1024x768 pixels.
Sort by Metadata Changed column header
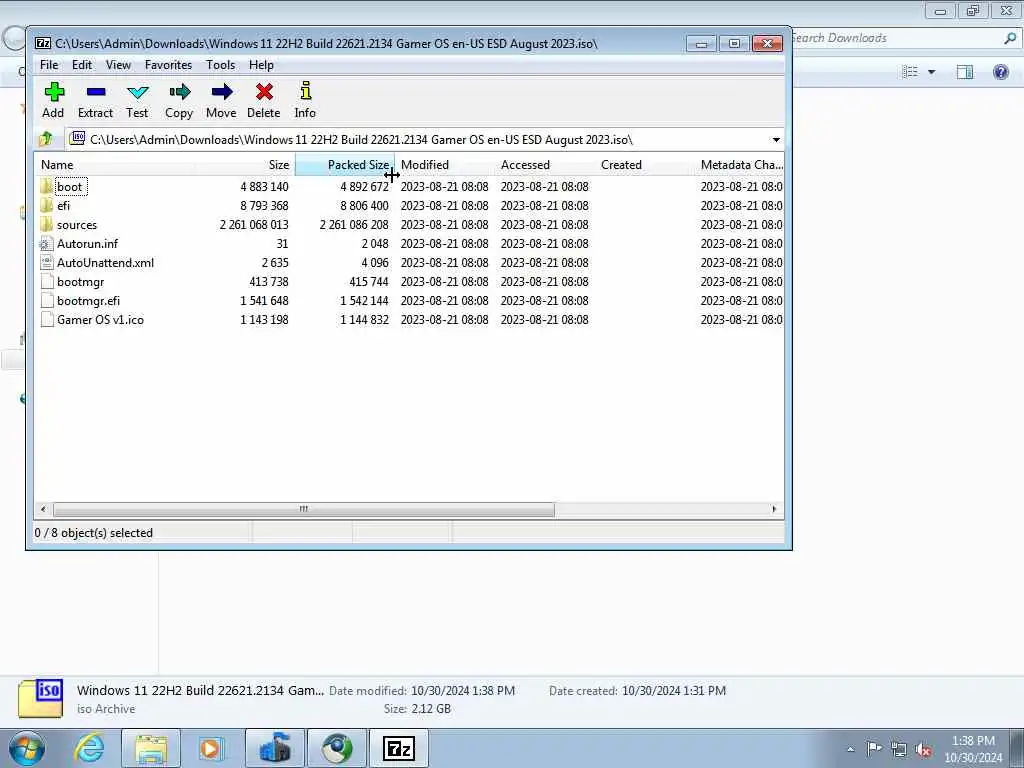[741, 165]
